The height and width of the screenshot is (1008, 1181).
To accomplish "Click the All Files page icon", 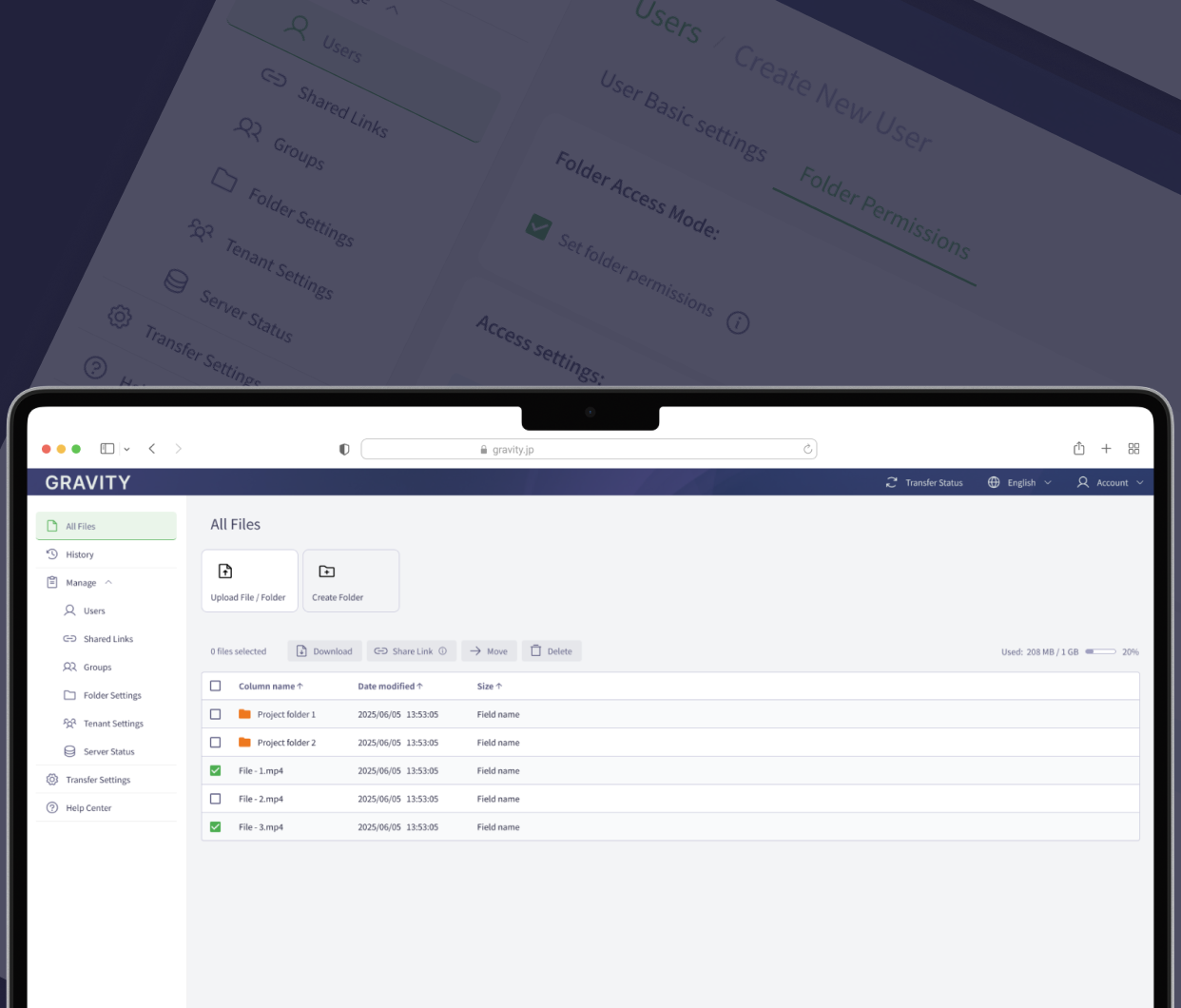I will [x=52, y=526].
